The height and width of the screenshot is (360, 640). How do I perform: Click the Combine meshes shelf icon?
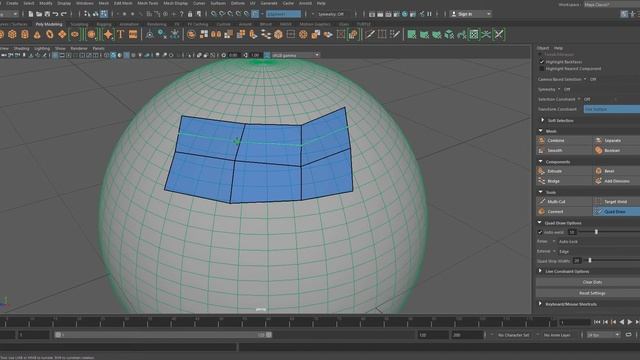pos(191,35)
